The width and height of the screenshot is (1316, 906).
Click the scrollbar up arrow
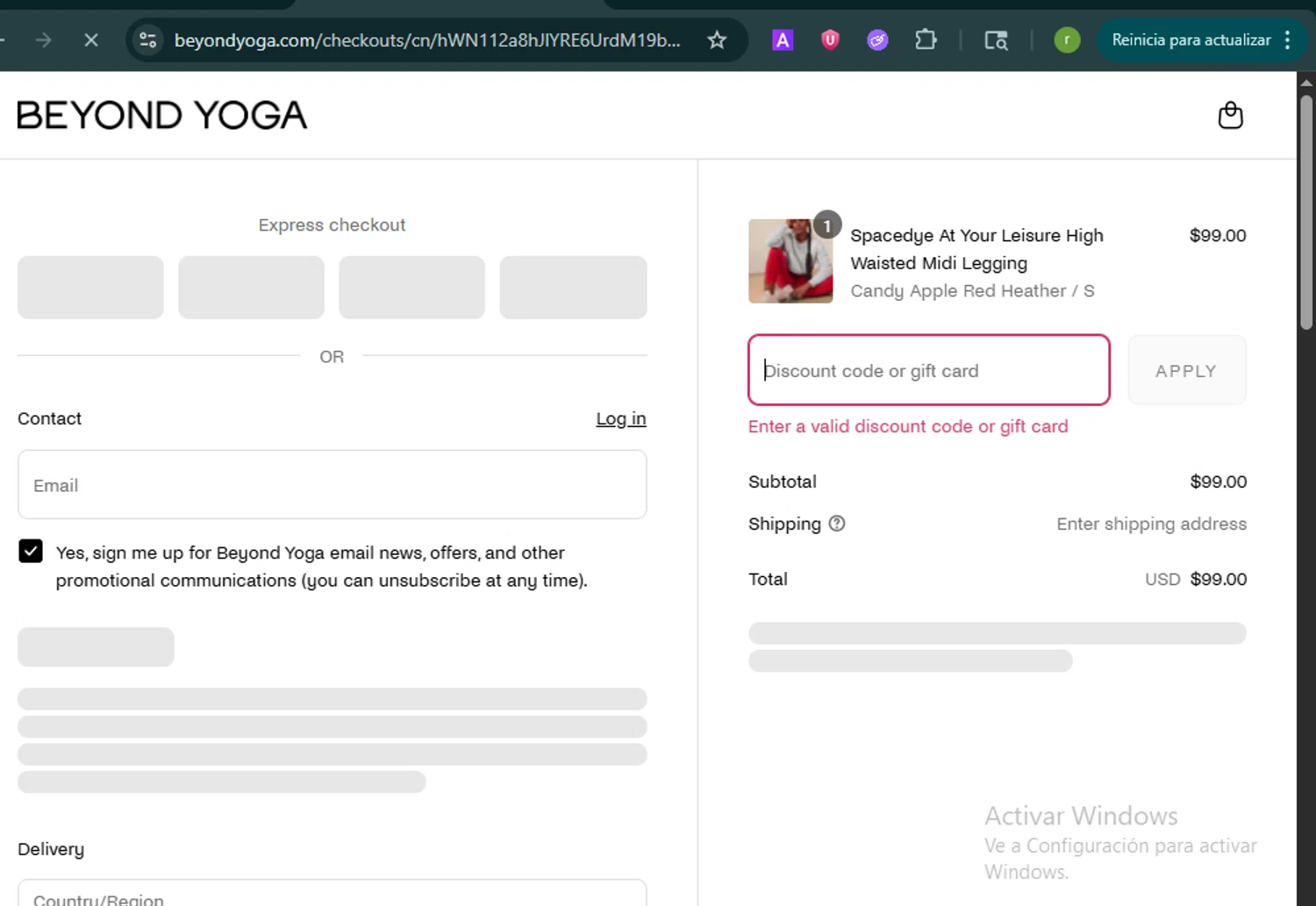[x=1306, y=82]
